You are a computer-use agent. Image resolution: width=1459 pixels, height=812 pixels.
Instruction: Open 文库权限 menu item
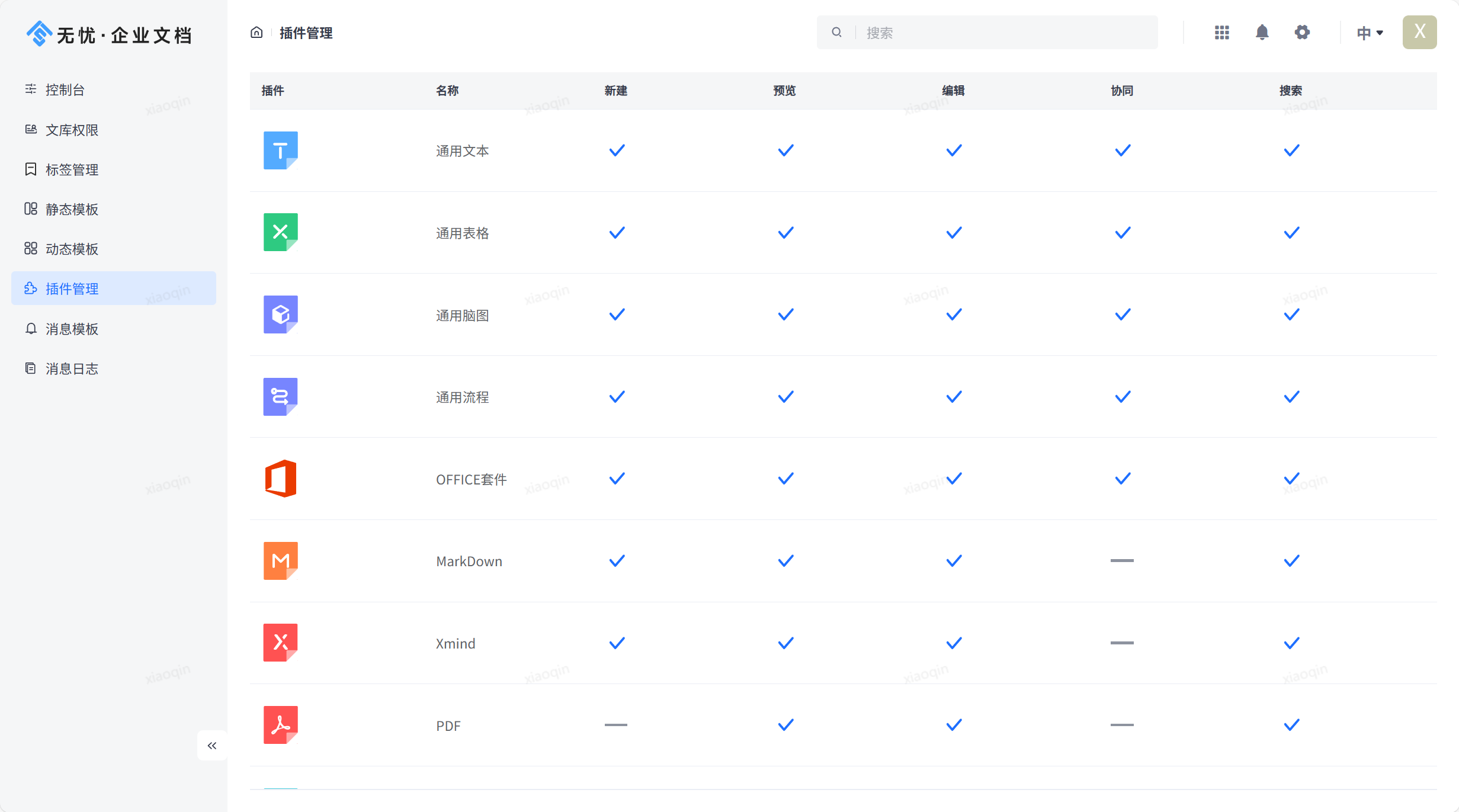pyautogui.click(x=114, y=130)
